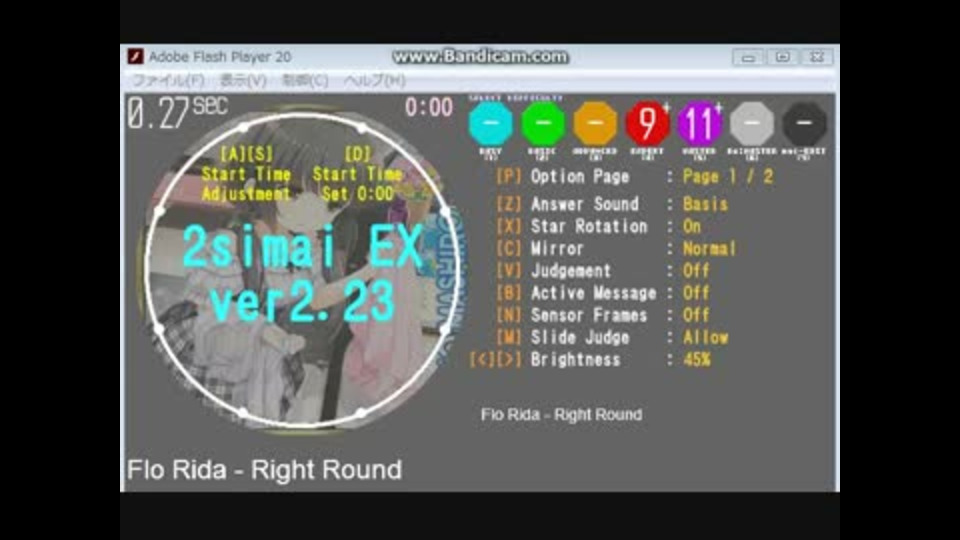Image resolution: width=960 pixels, height=540 pixels.
Task: Click the pink 0:00 timer
Action: click(429, 108)
